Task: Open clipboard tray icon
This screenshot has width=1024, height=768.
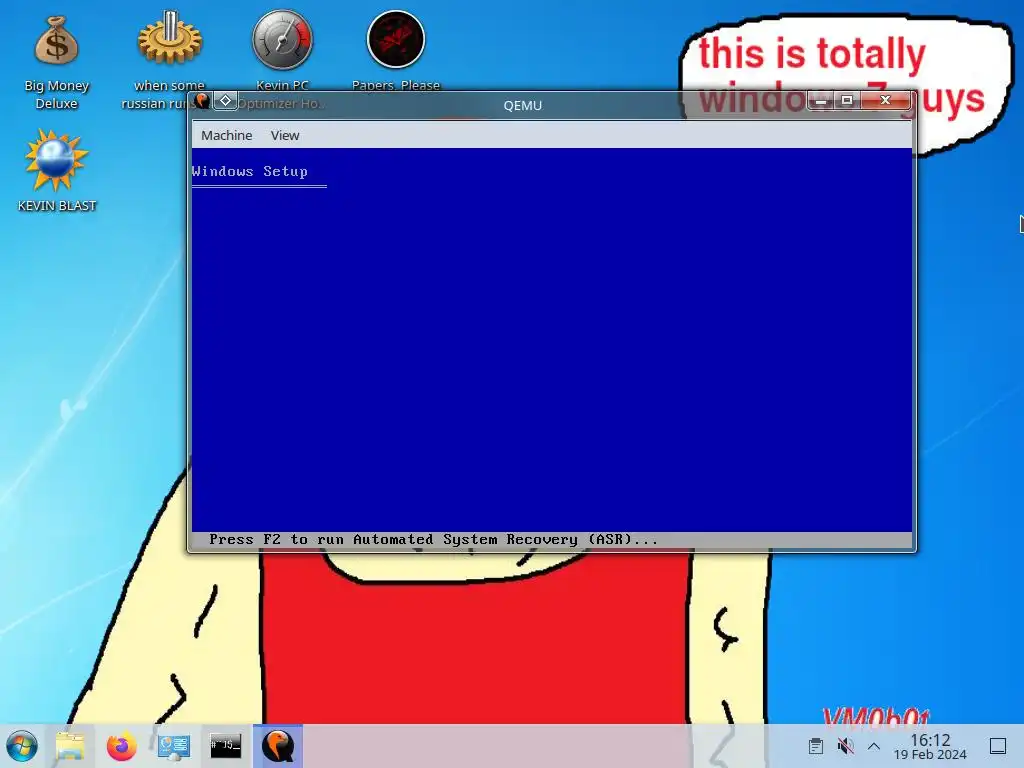Action: 815,746
